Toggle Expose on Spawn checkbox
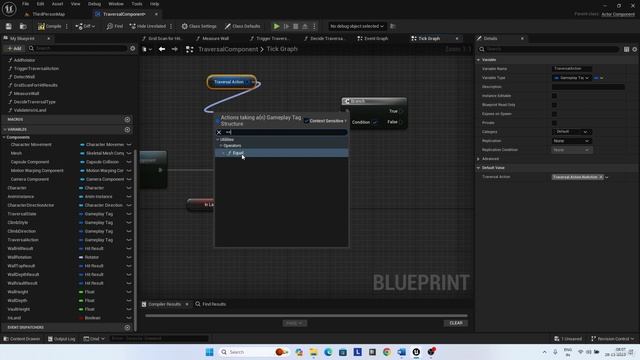Screen dimensions: 640x360 [554, 113]
